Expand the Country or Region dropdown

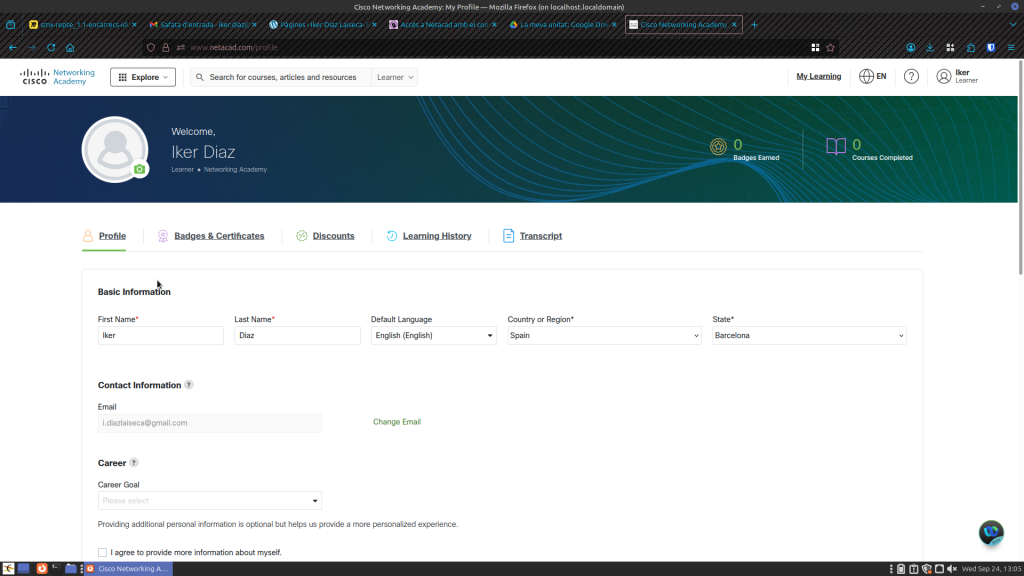pyautogui.click(x=604, y=336)
